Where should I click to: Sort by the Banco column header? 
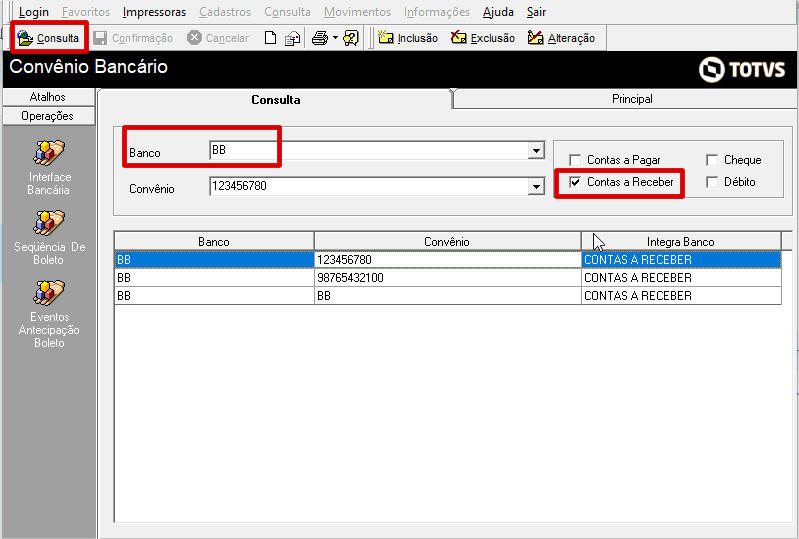pos(214,241)
